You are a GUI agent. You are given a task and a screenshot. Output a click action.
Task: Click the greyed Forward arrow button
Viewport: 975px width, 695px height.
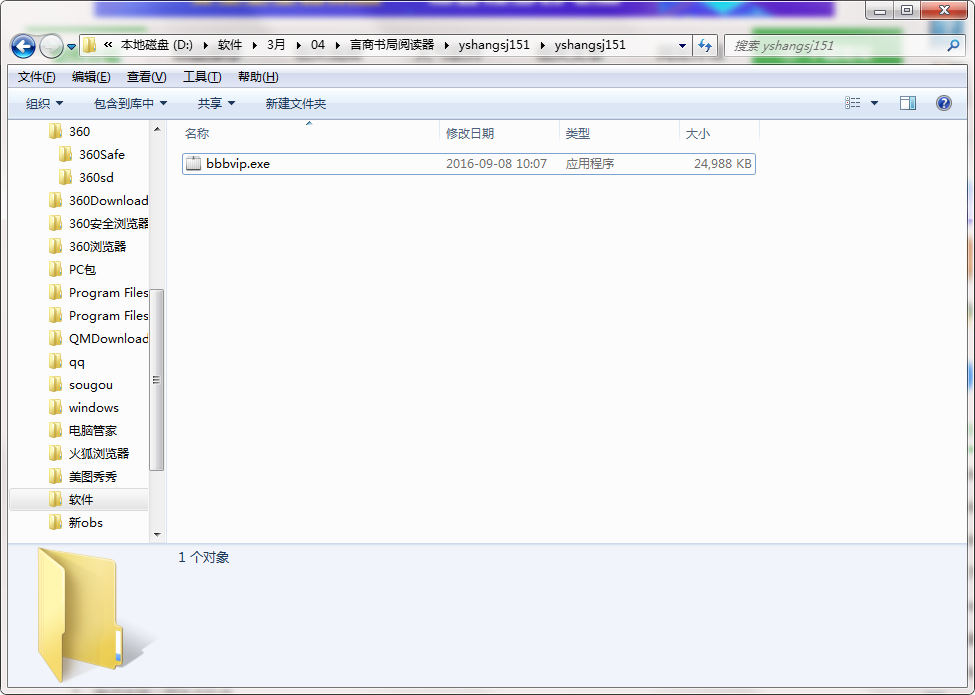click(x=51, y=46)
